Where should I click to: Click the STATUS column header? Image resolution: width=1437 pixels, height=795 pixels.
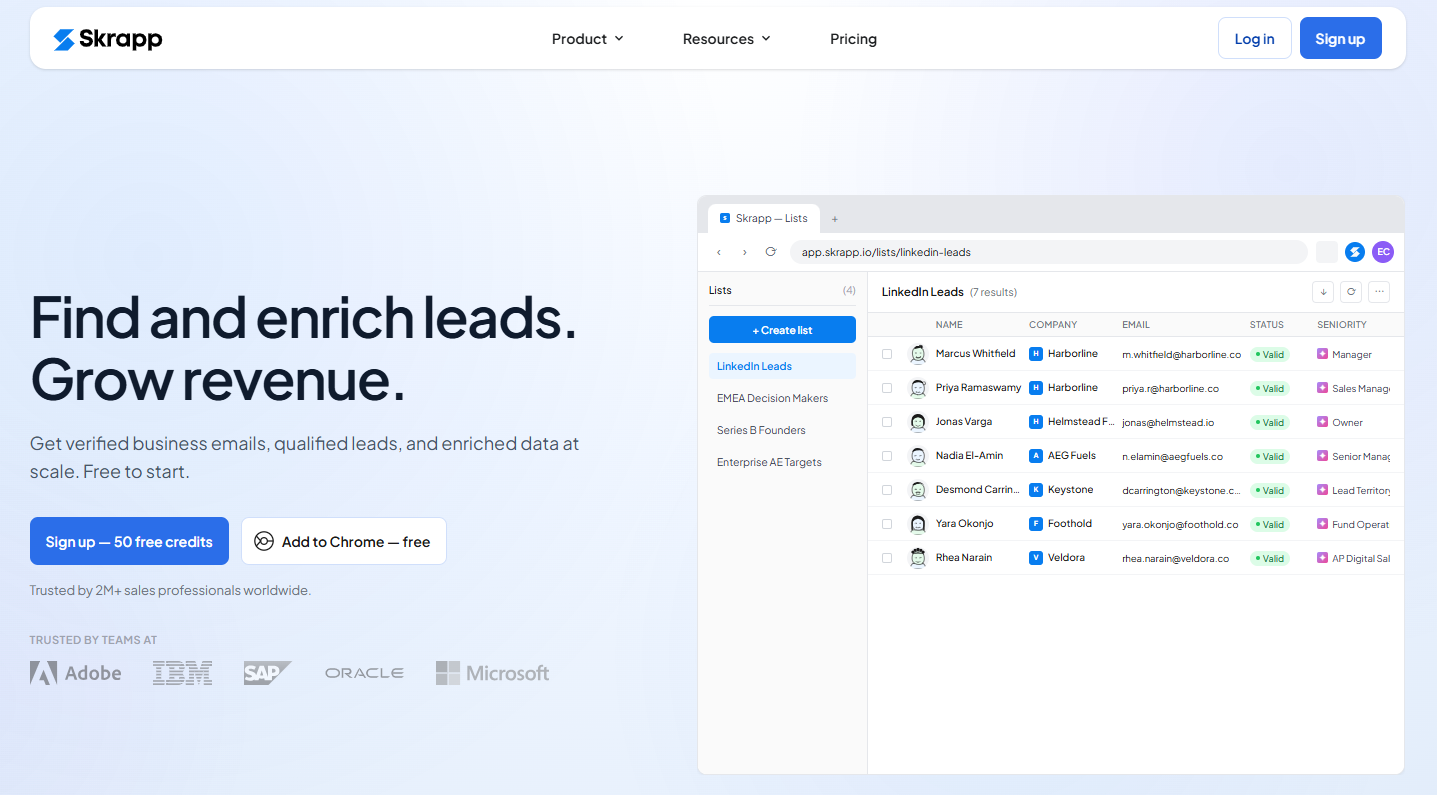1267,325
